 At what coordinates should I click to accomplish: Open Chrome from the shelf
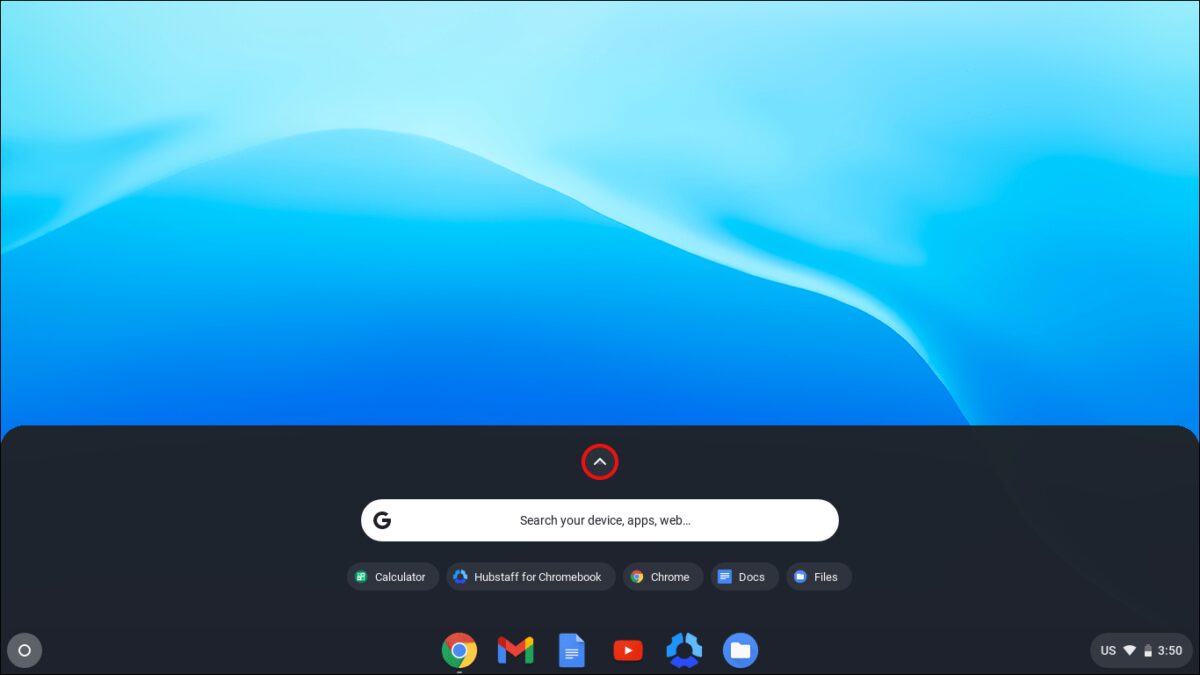[x=458, y=650]
